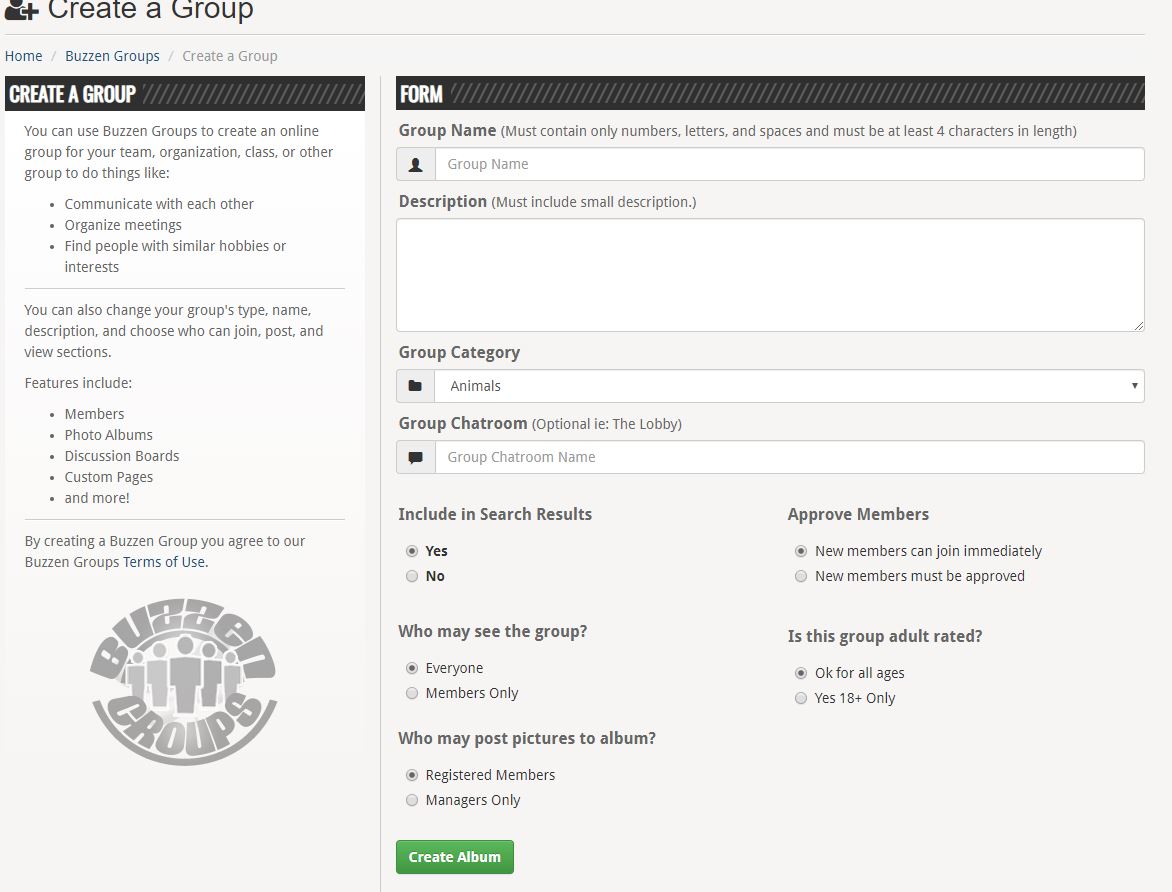Viewport: 1172px width, 892px height.
Task: Choose New members can join immediately
Action: (x=801, y=551)
